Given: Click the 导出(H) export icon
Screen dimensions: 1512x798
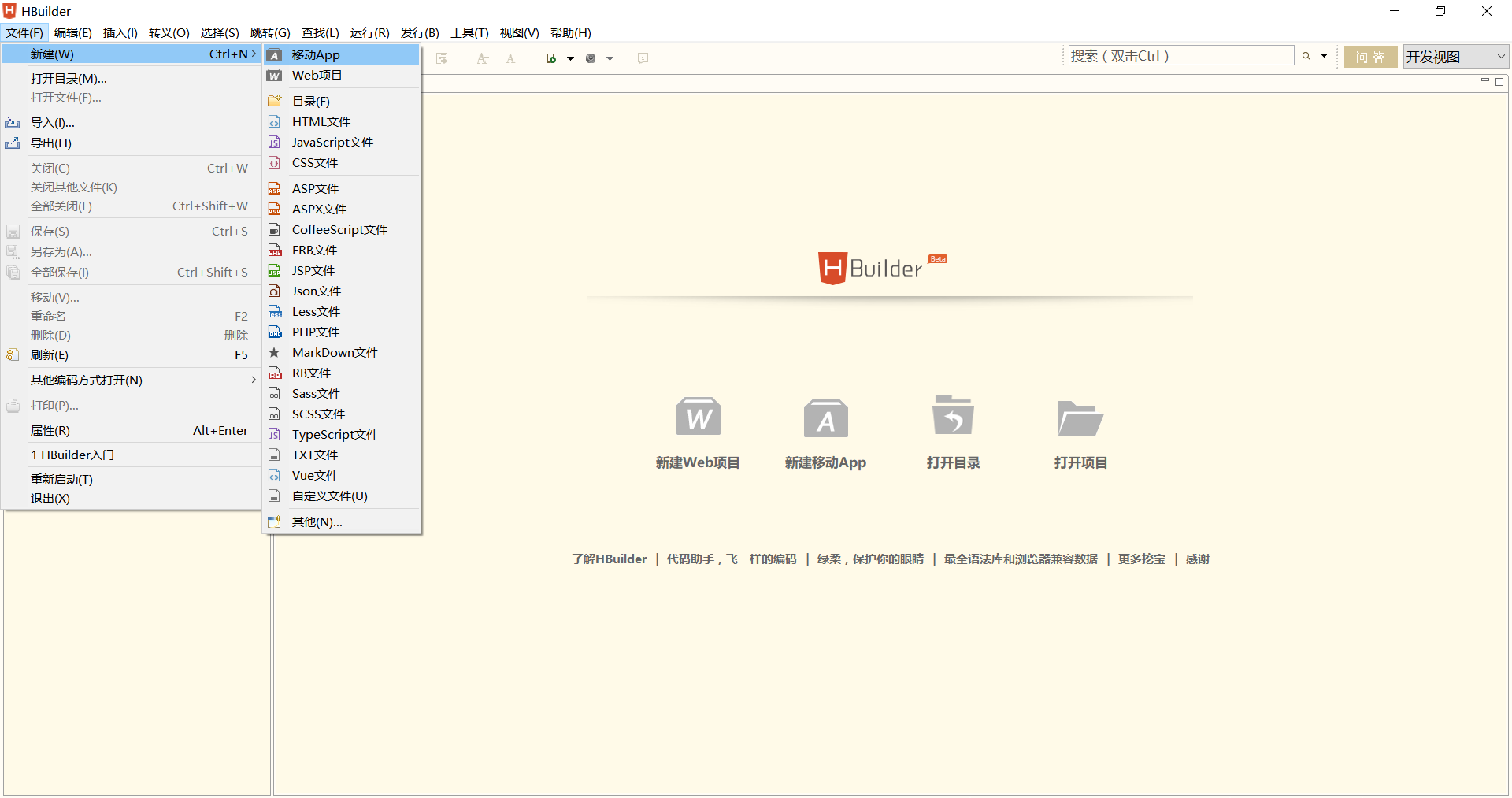Looking at the screenshot, I should point(13,143).
